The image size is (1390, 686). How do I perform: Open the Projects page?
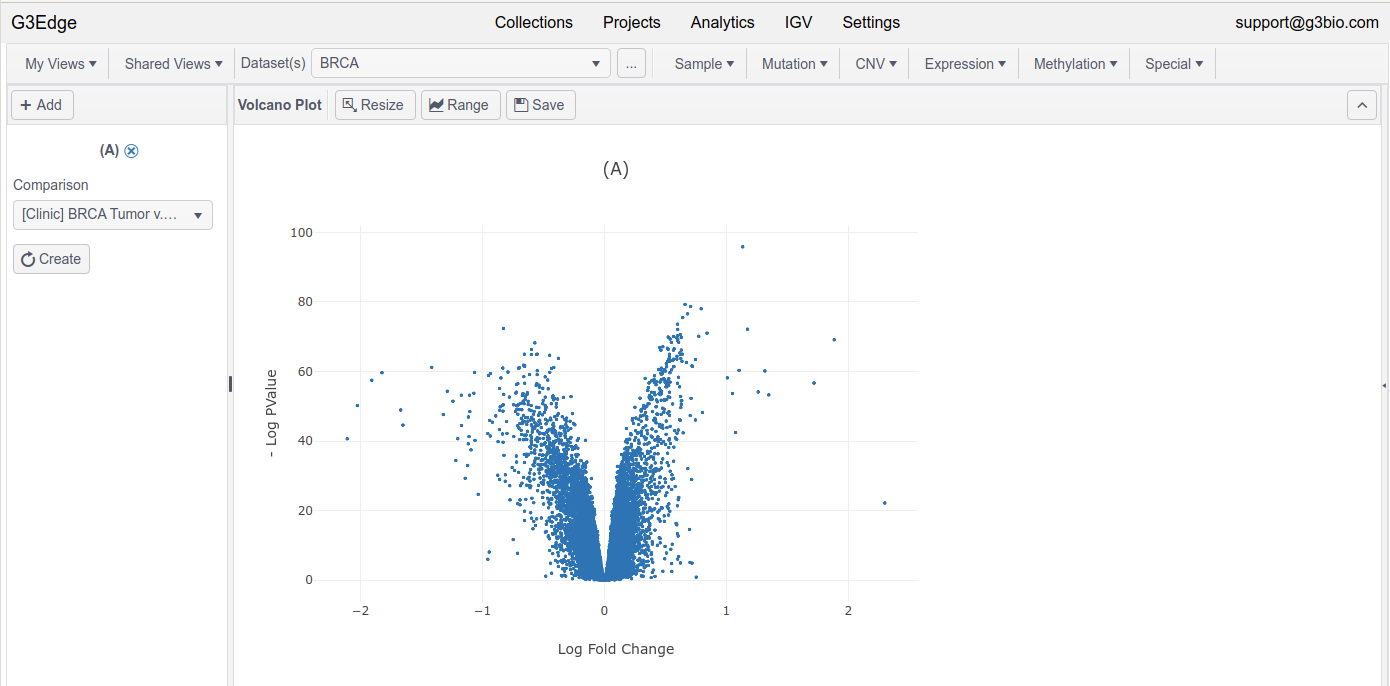click(632, 22)
